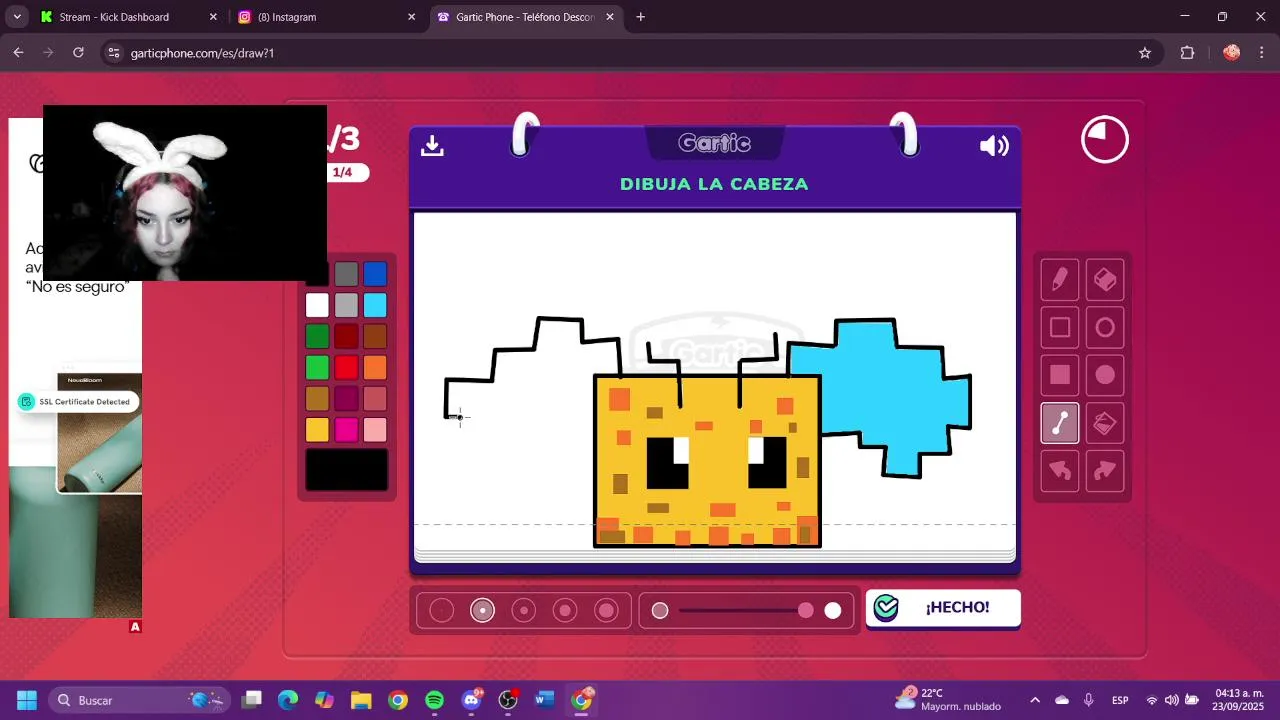Download the drawing with the download icon
This screenshot has height=720, width=1280.
tap(432, 146)
